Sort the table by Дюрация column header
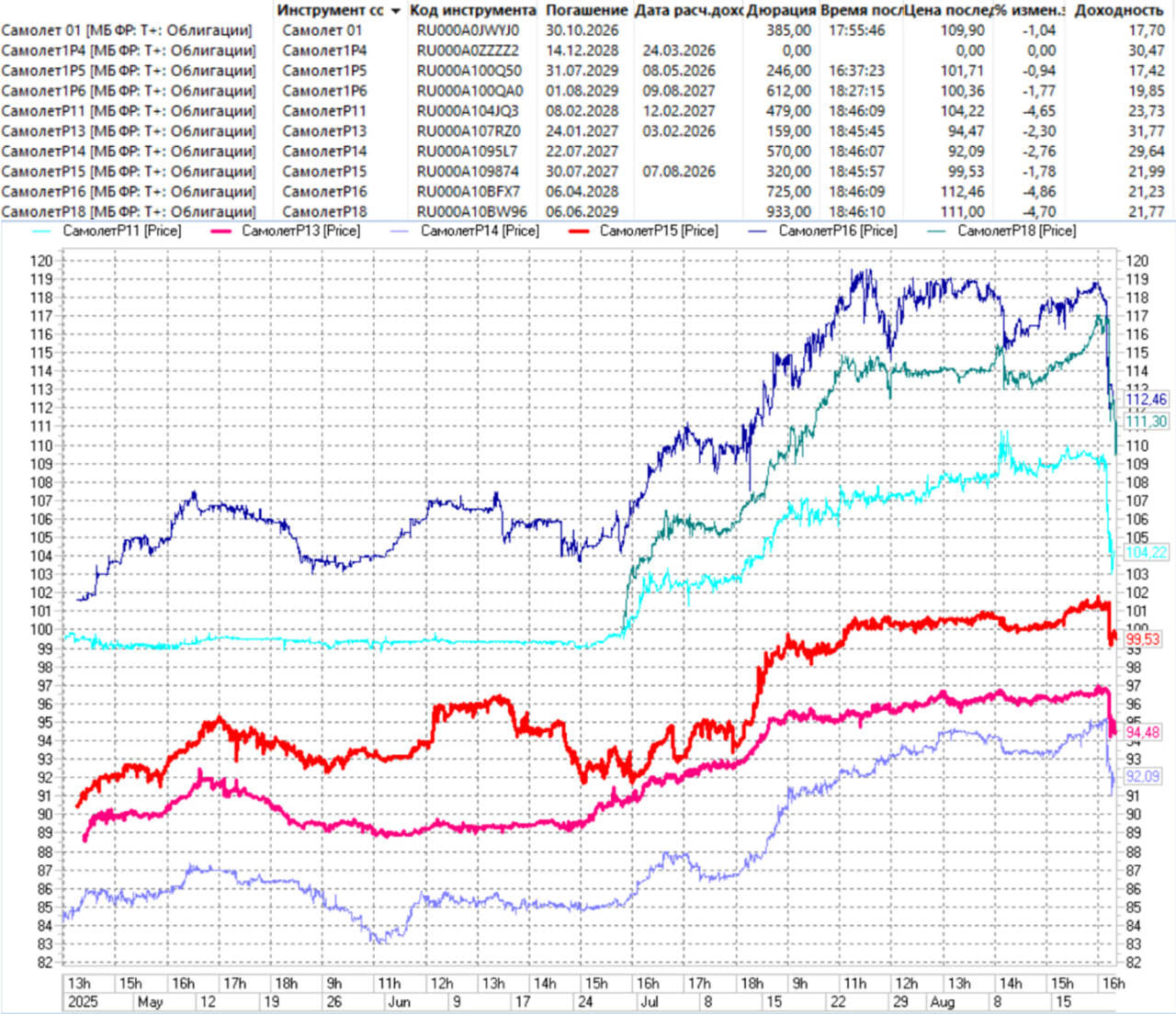1176x1014 pixels. click(781, 10)
